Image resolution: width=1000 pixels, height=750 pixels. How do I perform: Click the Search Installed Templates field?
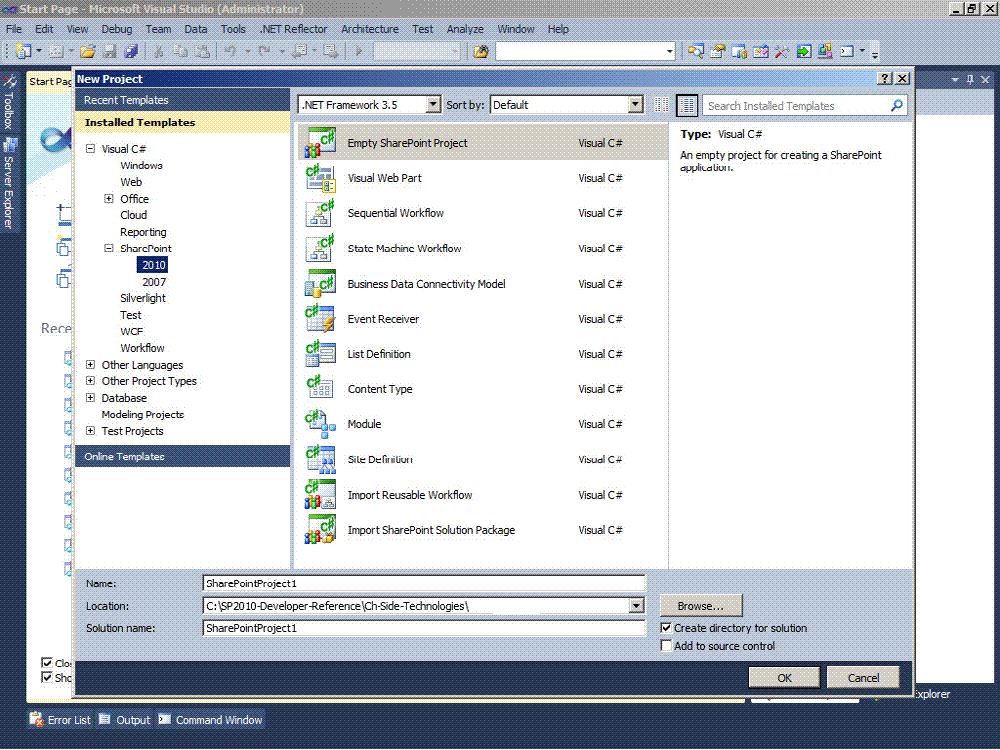click(x=796, y=105)
